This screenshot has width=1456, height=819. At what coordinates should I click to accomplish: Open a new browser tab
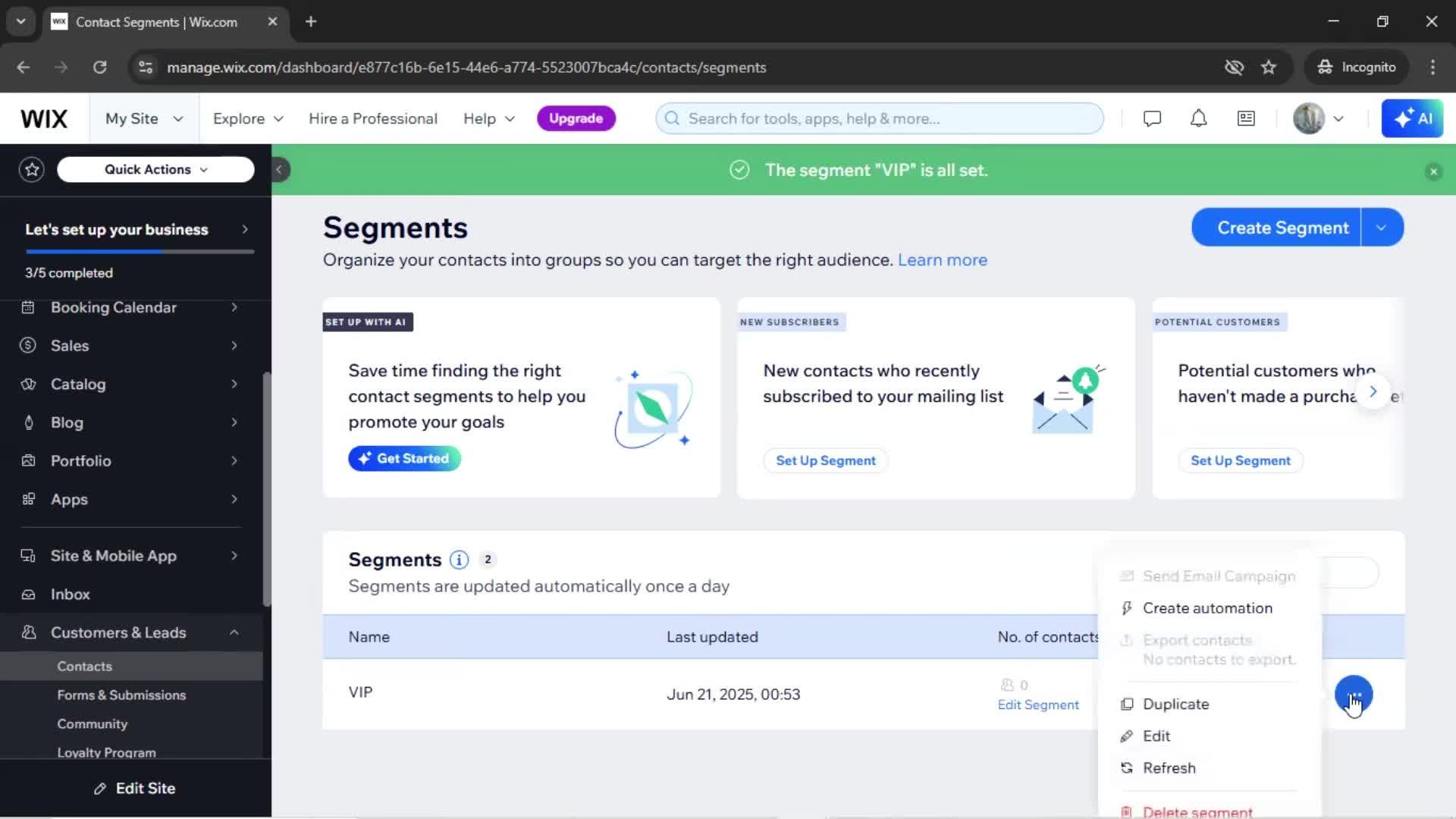coord(311,21)
